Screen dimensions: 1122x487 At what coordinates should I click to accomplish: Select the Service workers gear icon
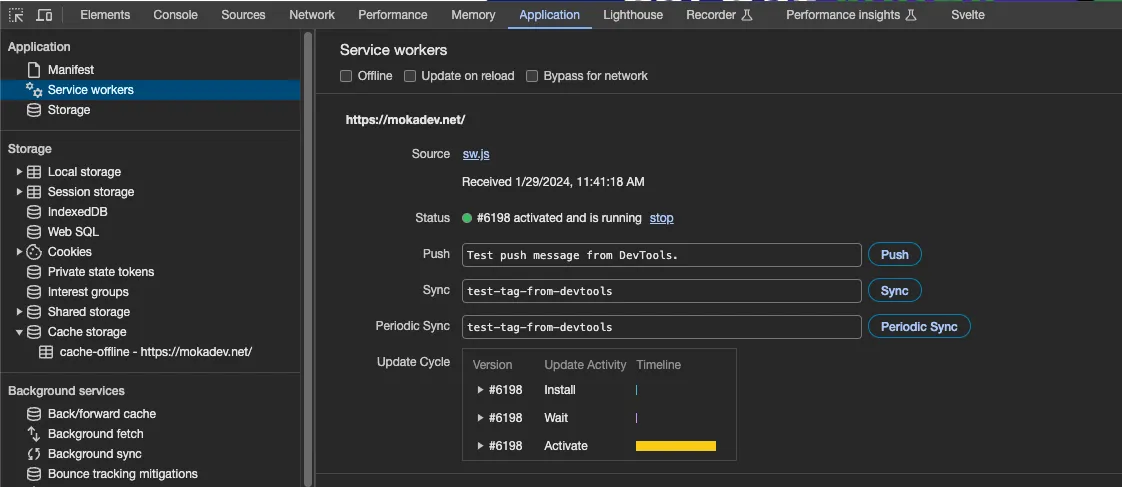pyautogui.click(x=34, y=90)
